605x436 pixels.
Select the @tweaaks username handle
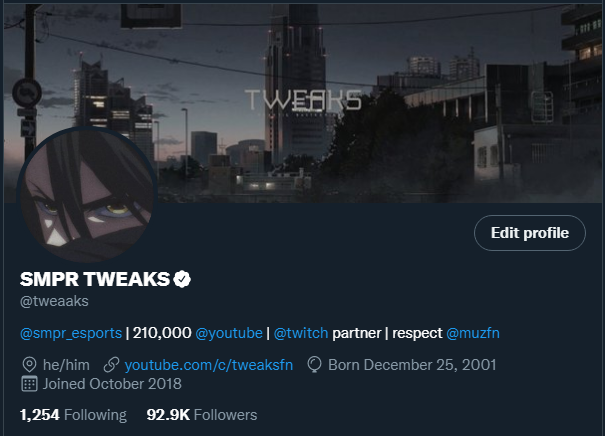(x=54, y=301)
